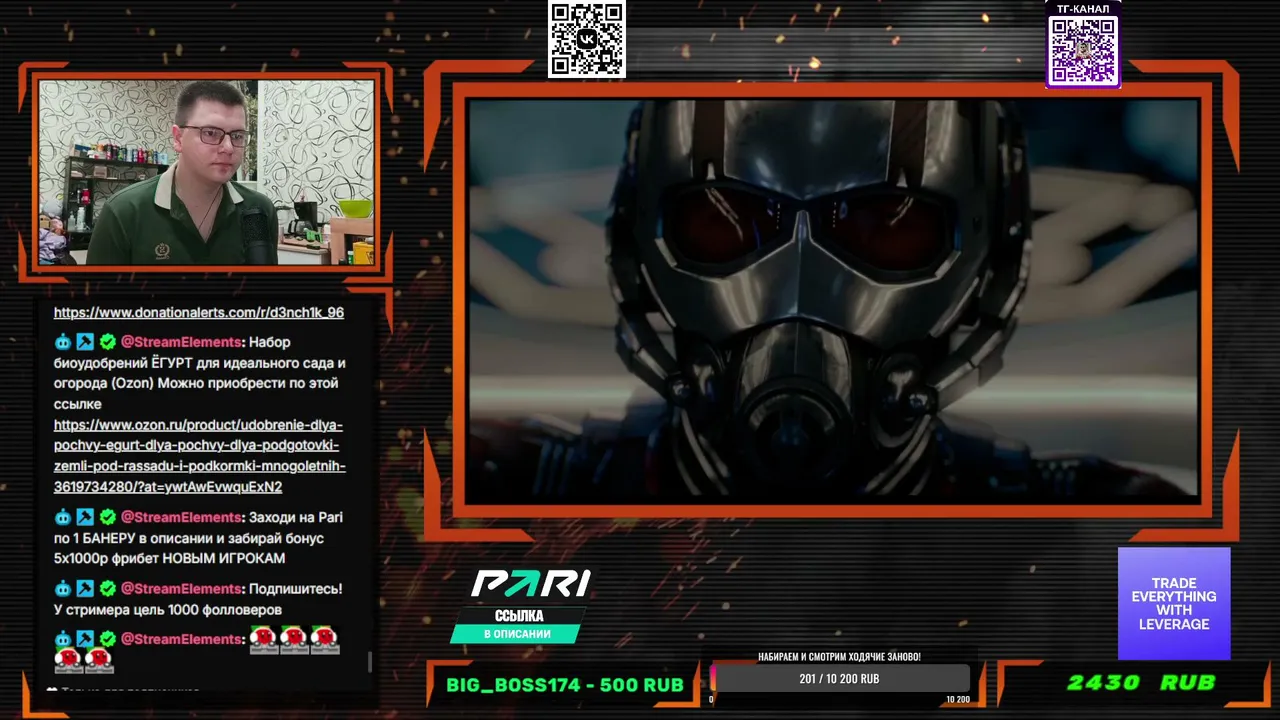Open the ozon.ru product link in chat
The width and height of the screenshot is (1280, 720).
coord(200,456)
